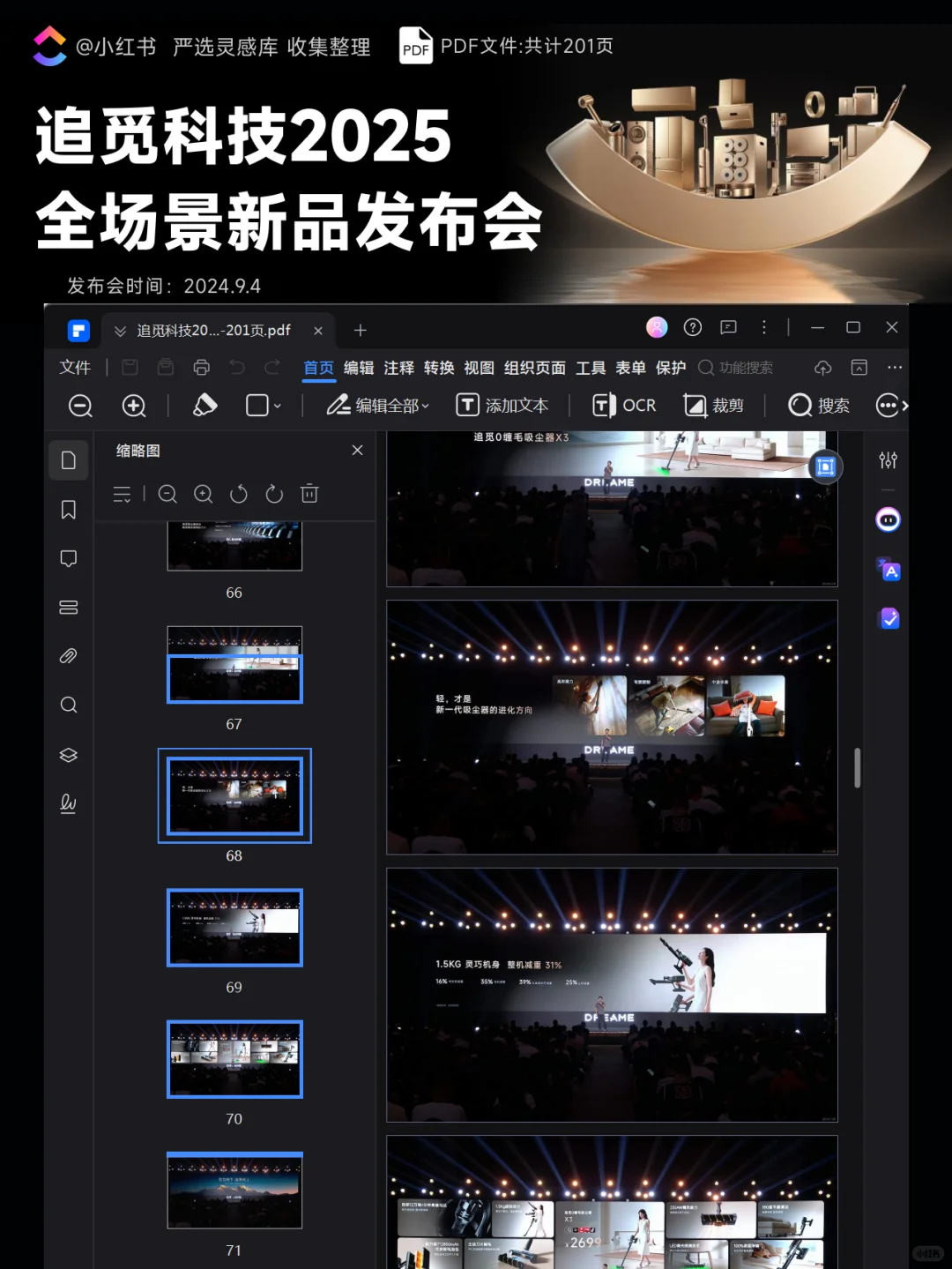Switch to the 保护 tab
This screenshot has width=952, height=1269.
[x=671, y=368]
